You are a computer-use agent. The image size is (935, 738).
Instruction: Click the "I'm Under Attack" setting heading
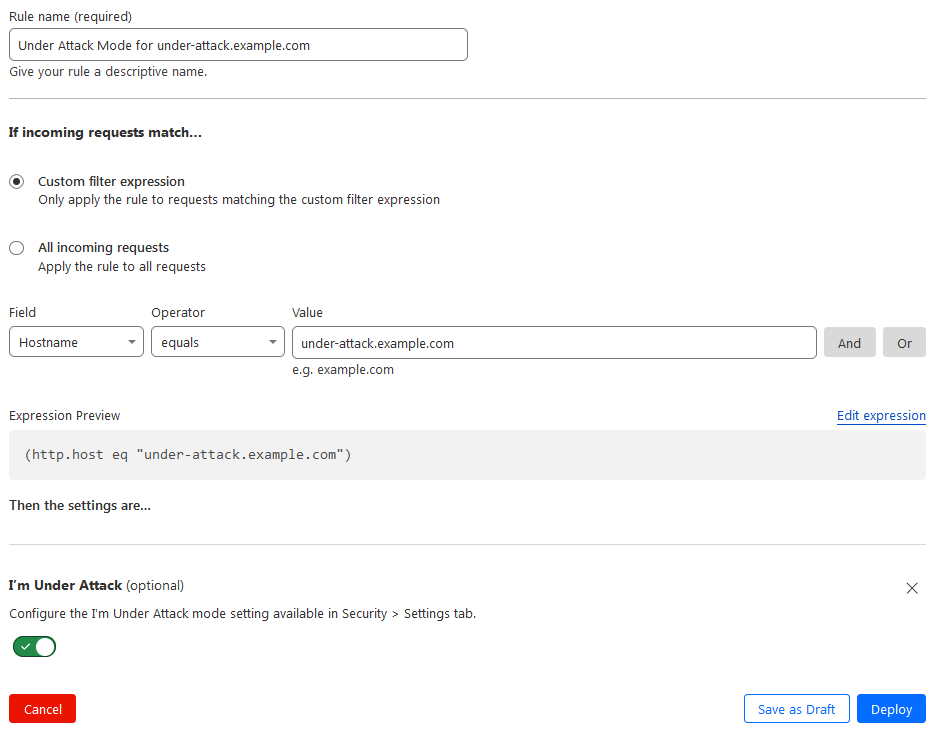coord(65,586)
